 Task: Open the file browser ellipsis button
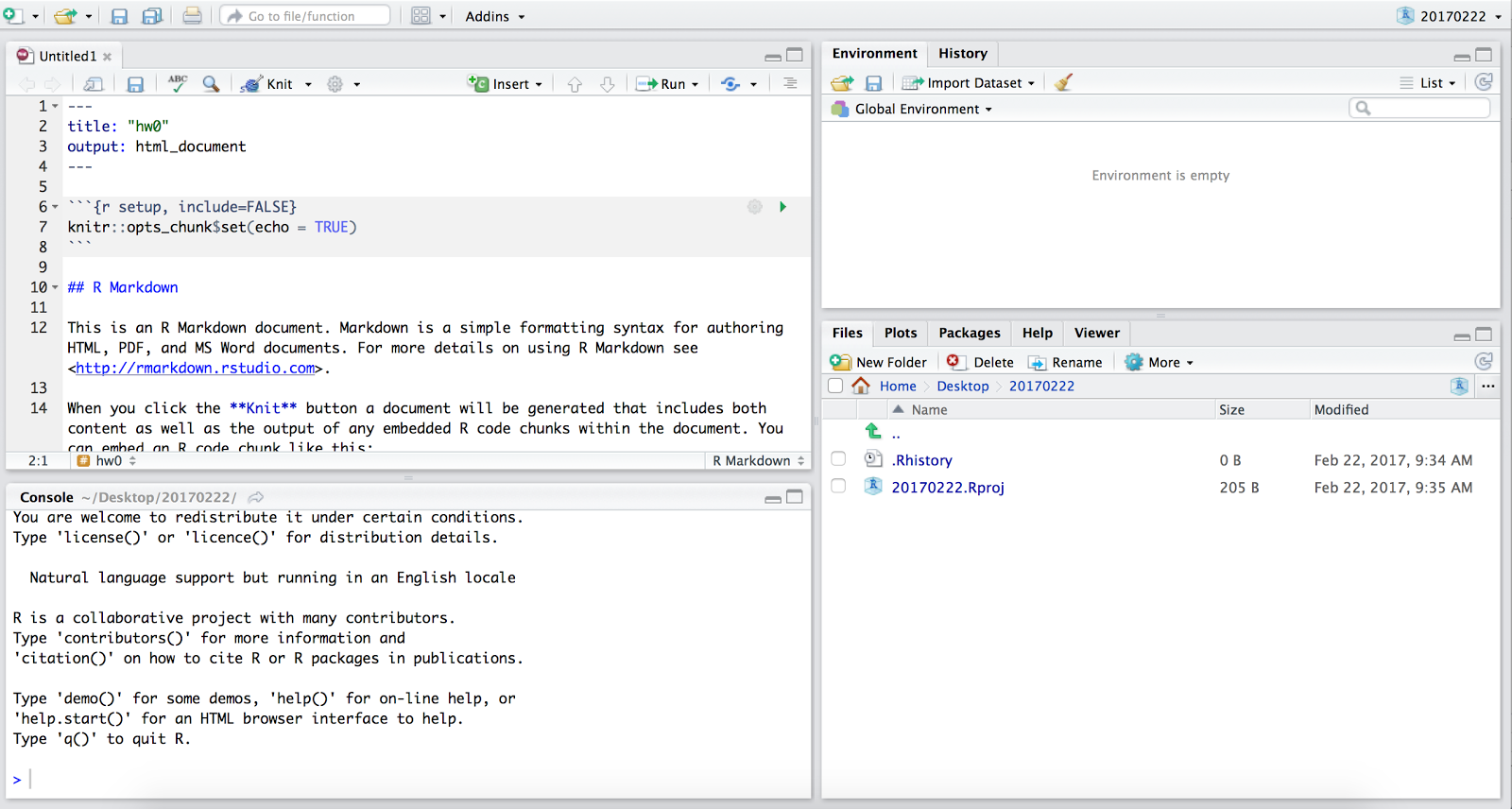point(1488,386)
